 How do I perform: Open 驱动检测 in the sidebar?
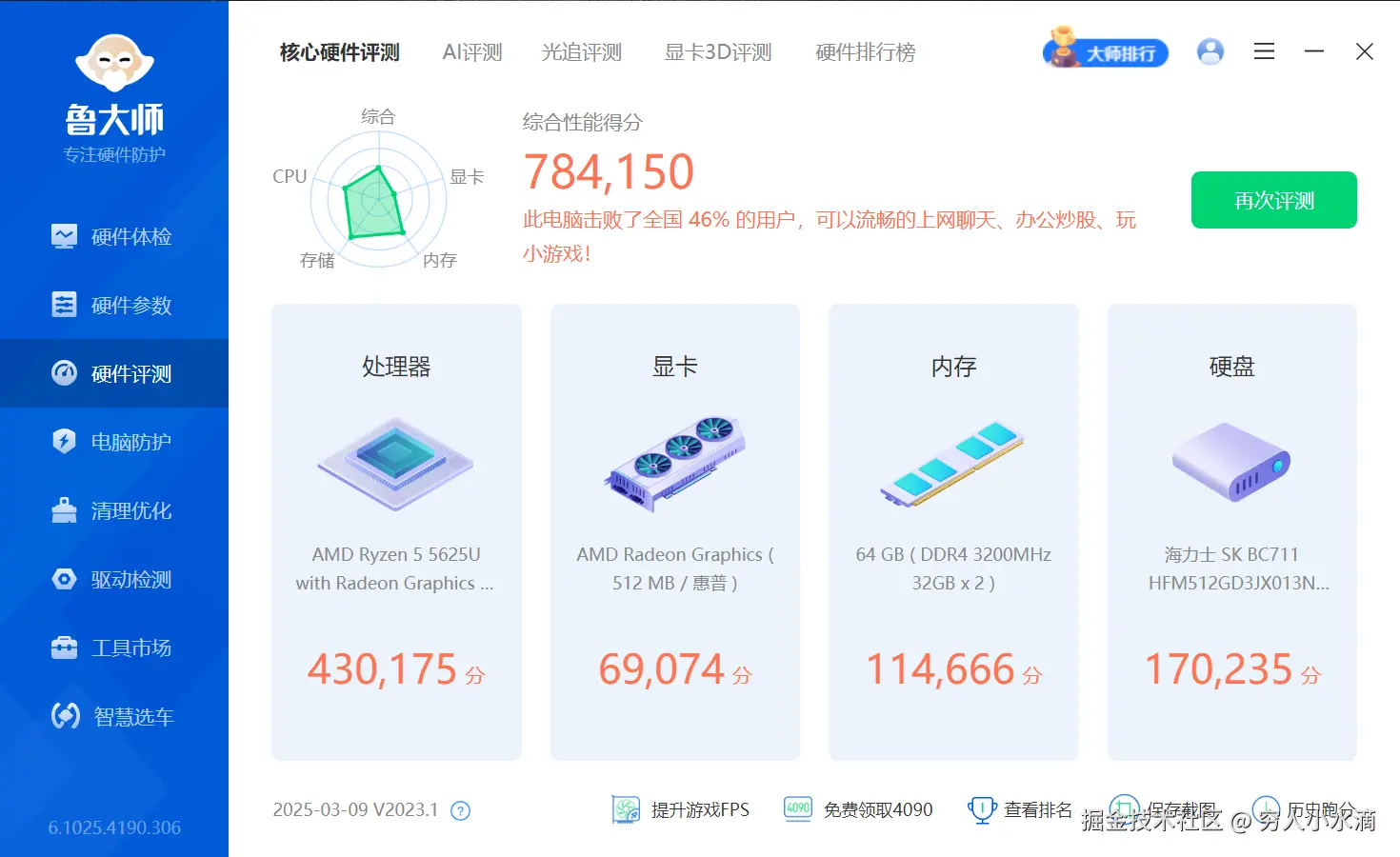(x=114, y=579)
